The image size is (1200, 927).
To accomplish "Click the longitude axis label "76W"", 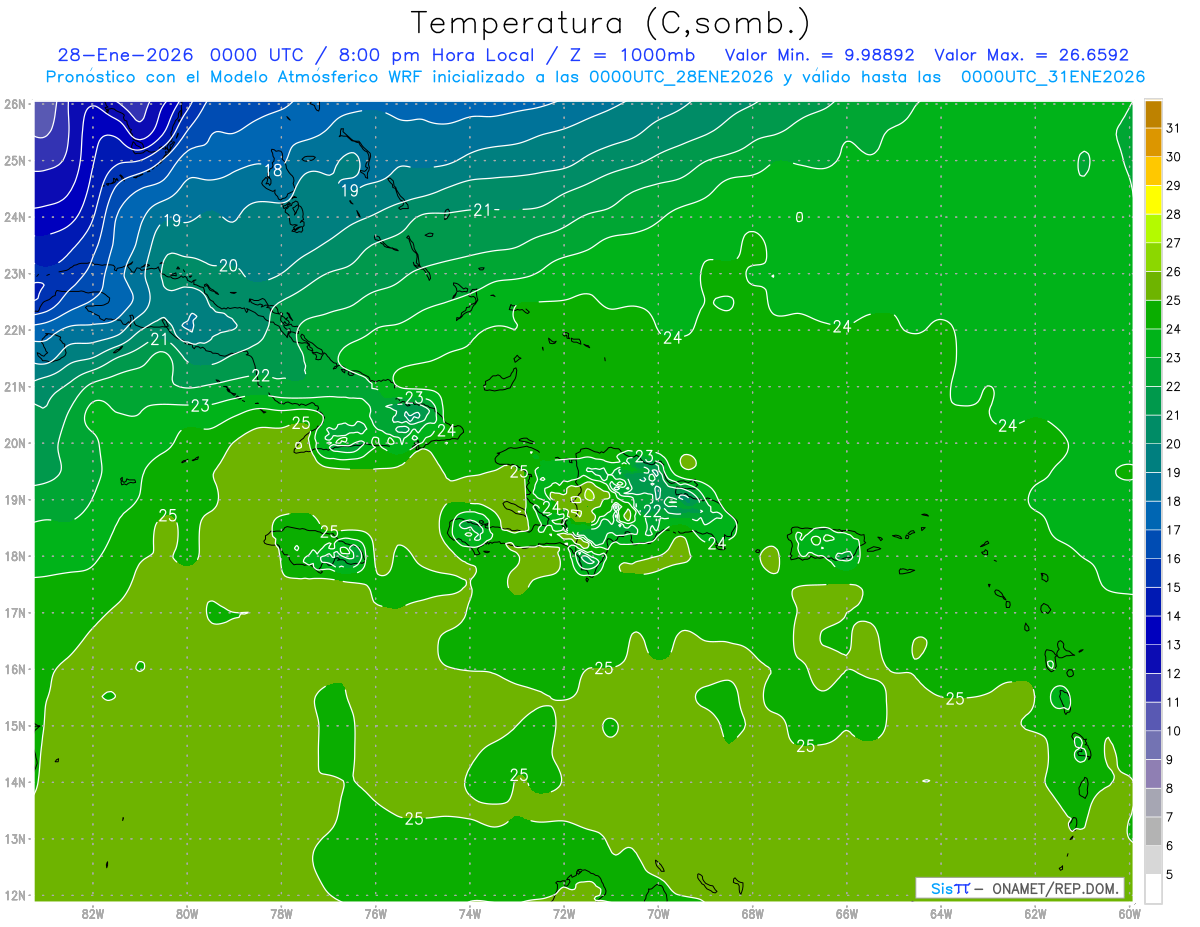I will tap(376, 912).
